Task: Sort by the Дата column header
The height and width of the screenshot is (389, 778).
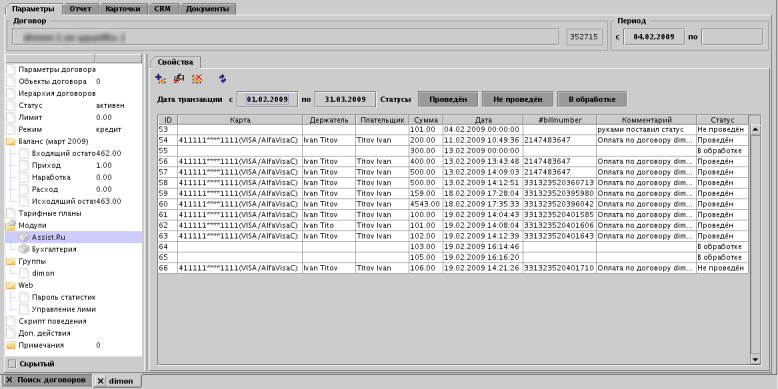Action: pyautogui.click(x=483, y=120)
